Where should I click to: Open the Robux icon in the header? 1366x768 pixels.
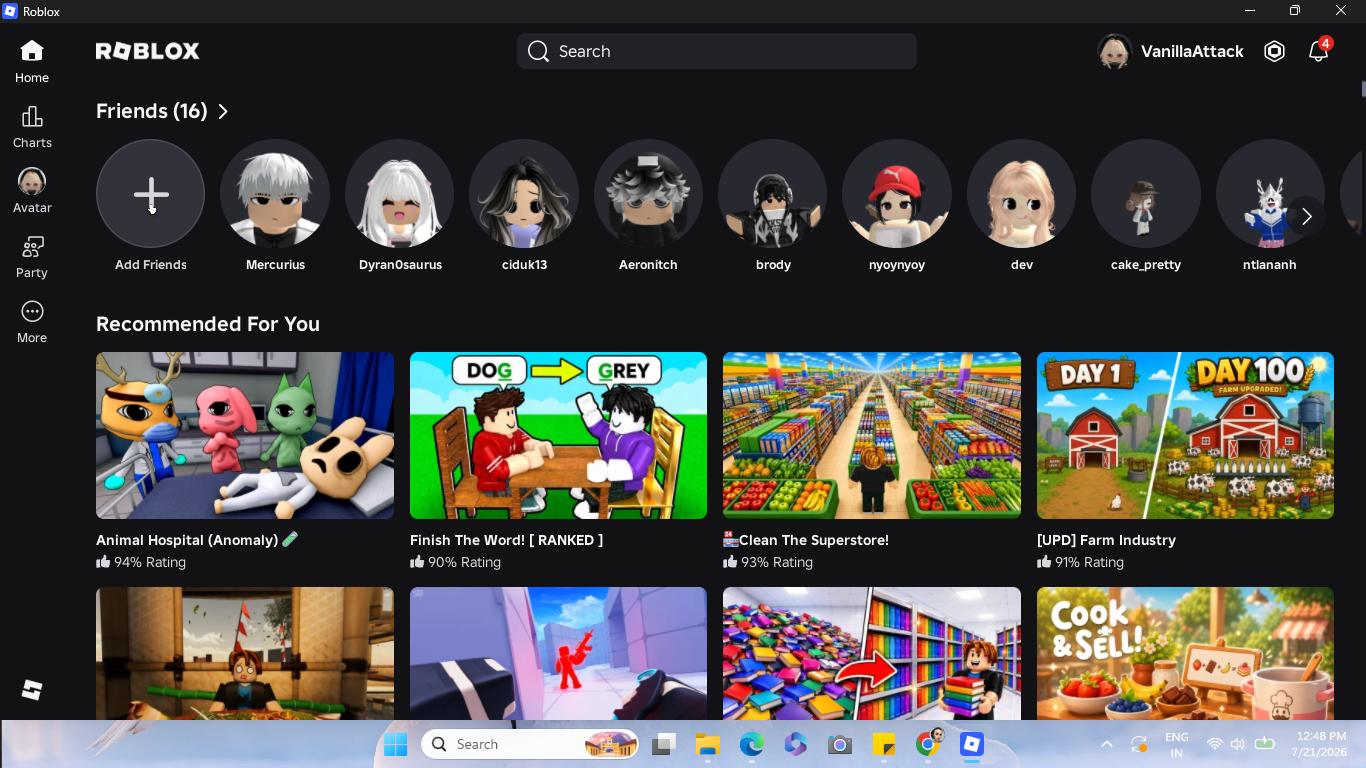tap(1274, 51)
